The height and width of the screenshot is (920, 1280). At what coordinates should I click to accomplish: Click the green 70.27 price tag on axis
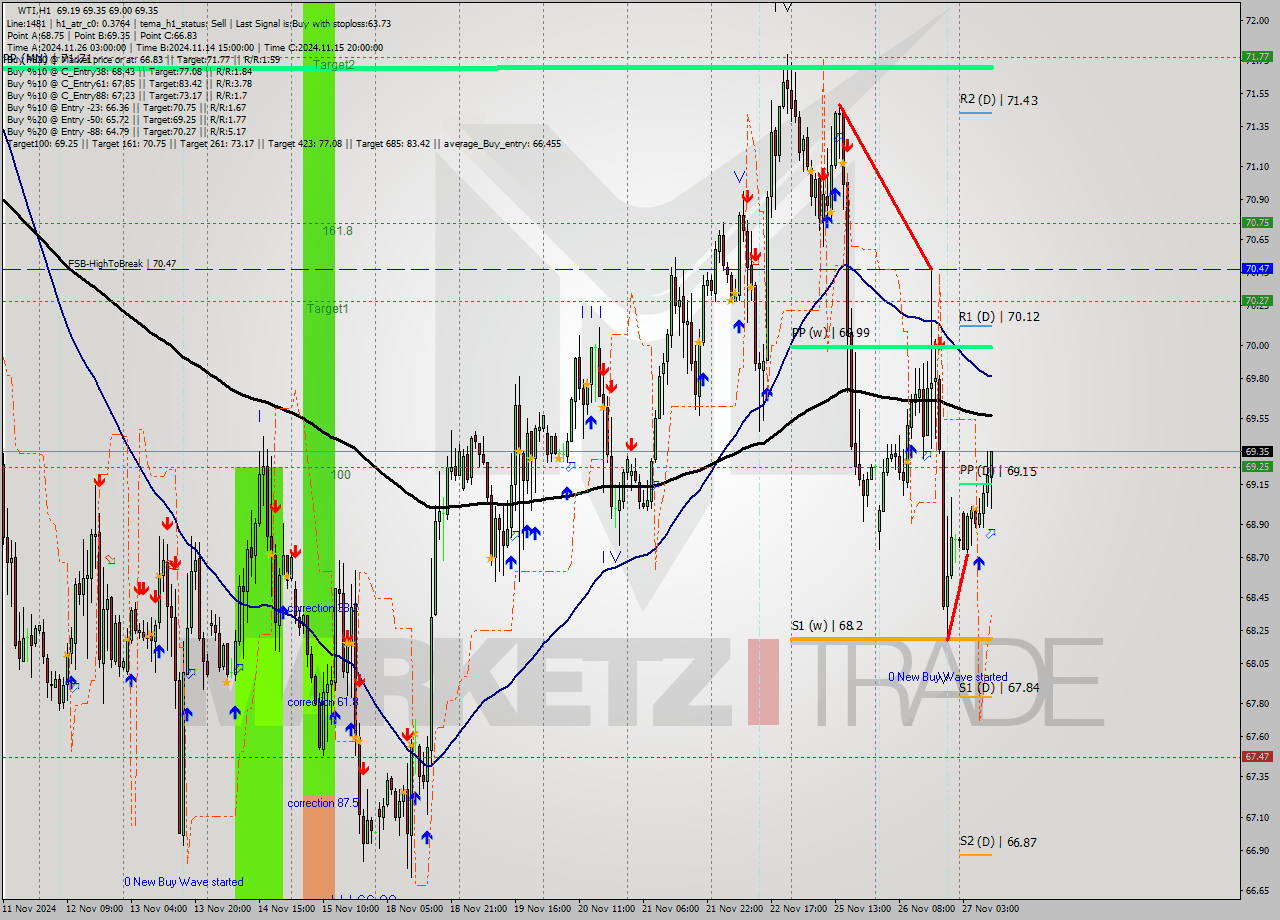coord(1257,300)
